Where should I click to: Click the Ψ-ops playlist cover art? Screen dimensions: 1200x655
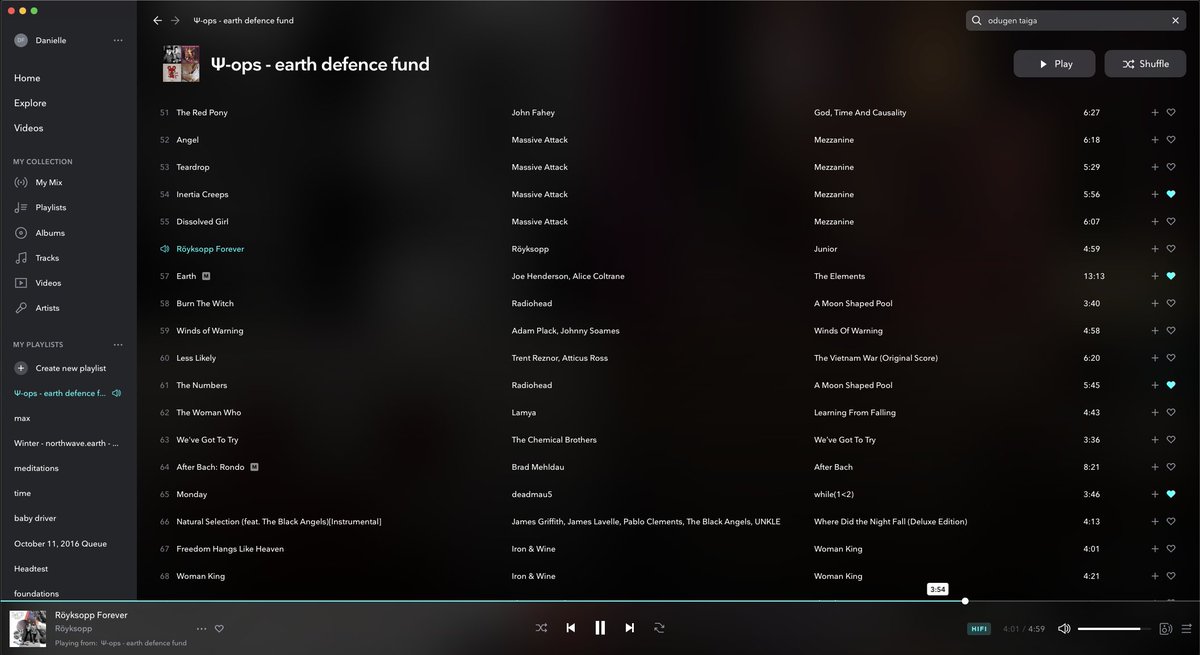tap(181, 64)
